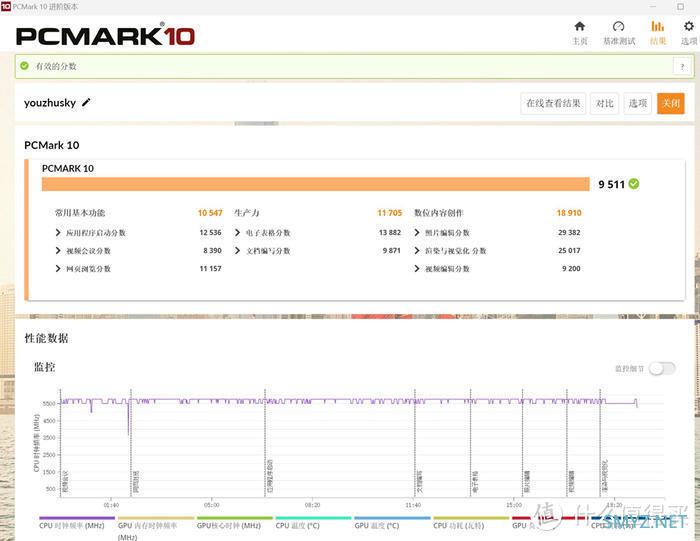
Task: Click the PCMARK10 logo
Action: (x=105, y=35)
